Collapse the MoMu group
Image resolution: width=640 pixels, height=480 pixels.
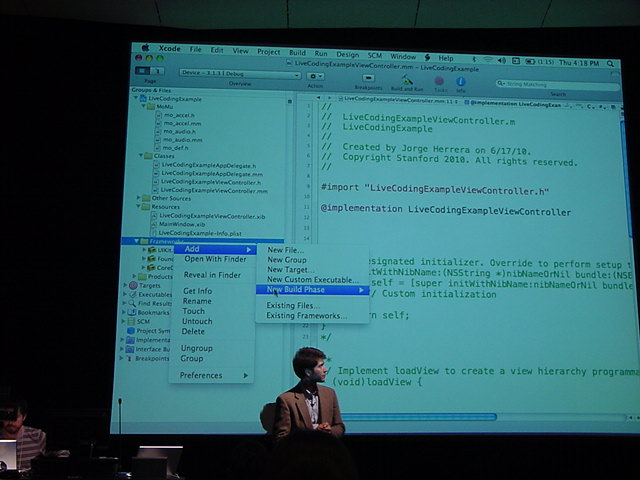coord(144,106)
